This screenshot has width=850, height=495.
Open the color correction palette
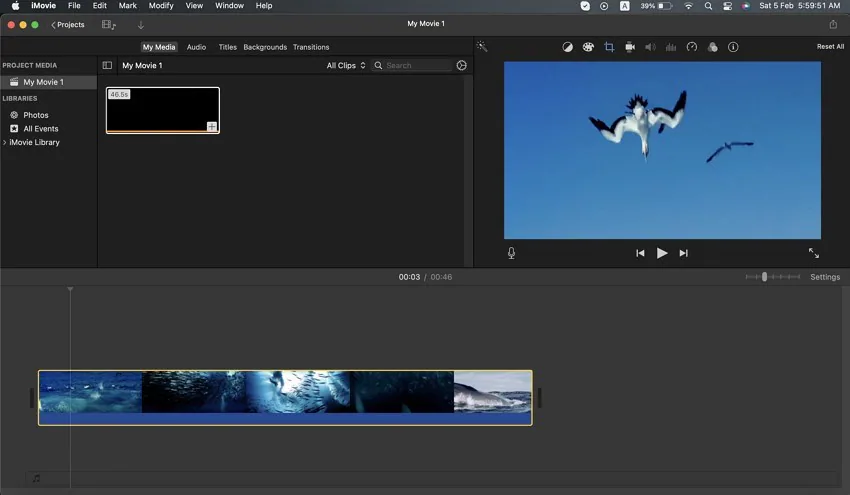point(588,47)
